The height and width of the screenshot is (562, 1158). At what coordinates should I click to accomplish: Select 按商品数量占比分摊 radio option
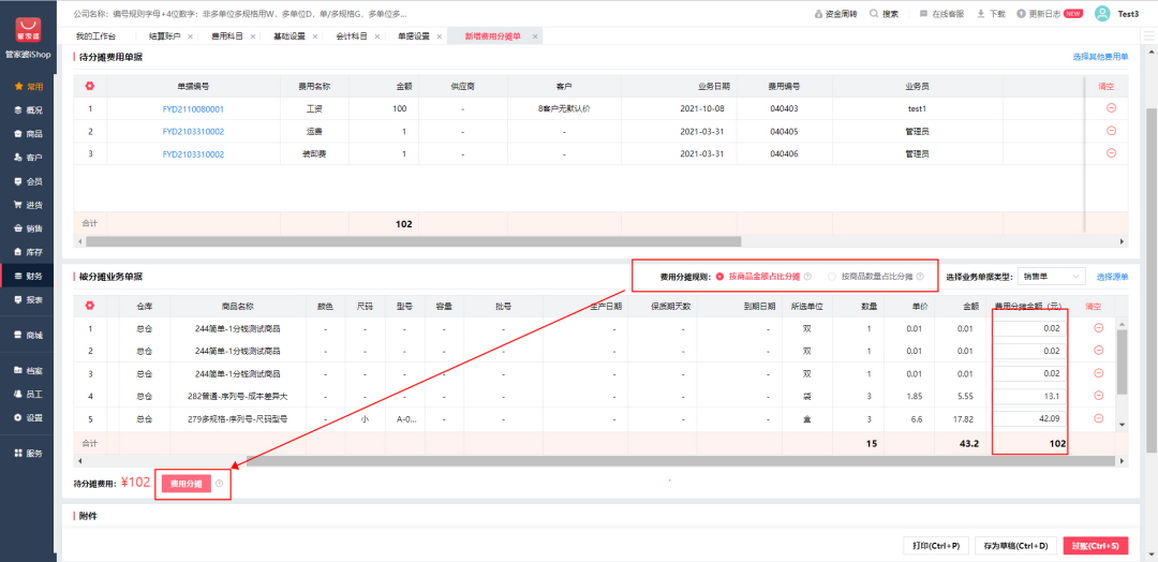[x=832, y=276]
